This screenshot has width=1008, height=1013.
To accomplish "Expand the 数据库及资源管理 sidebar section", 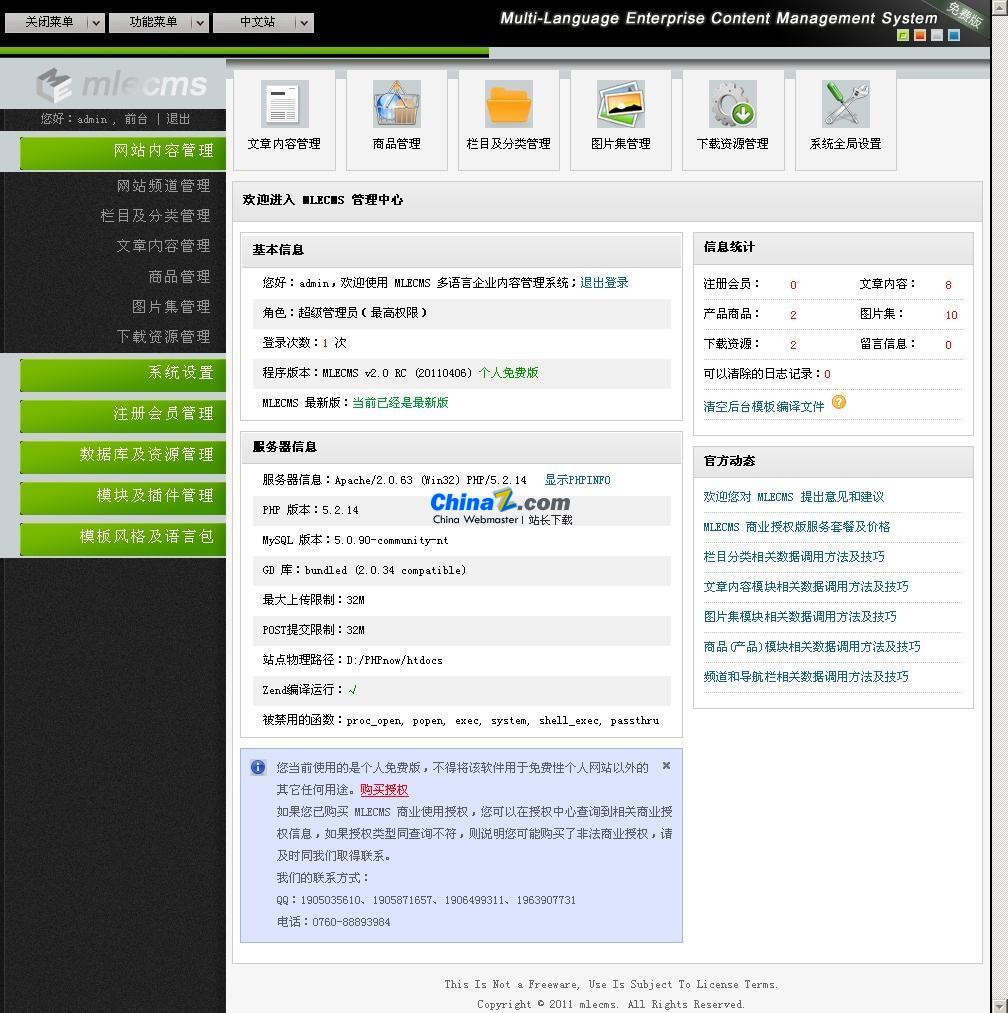I will [x=123, y=457].
